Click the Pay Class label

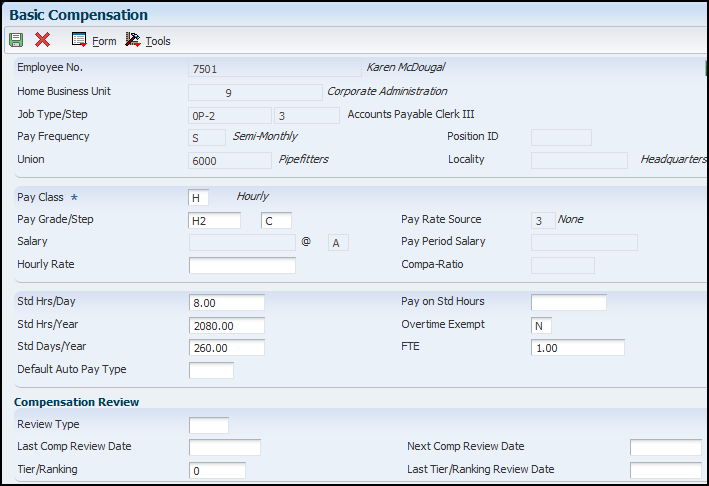[x=40, y=197]
